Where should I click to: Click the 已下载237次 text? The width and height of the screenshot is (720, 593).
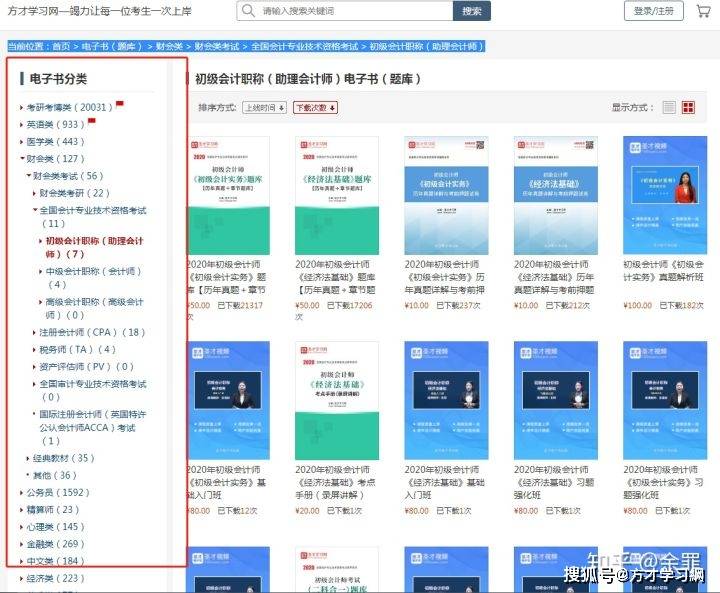pyautogui.click(x=458, y=305)
